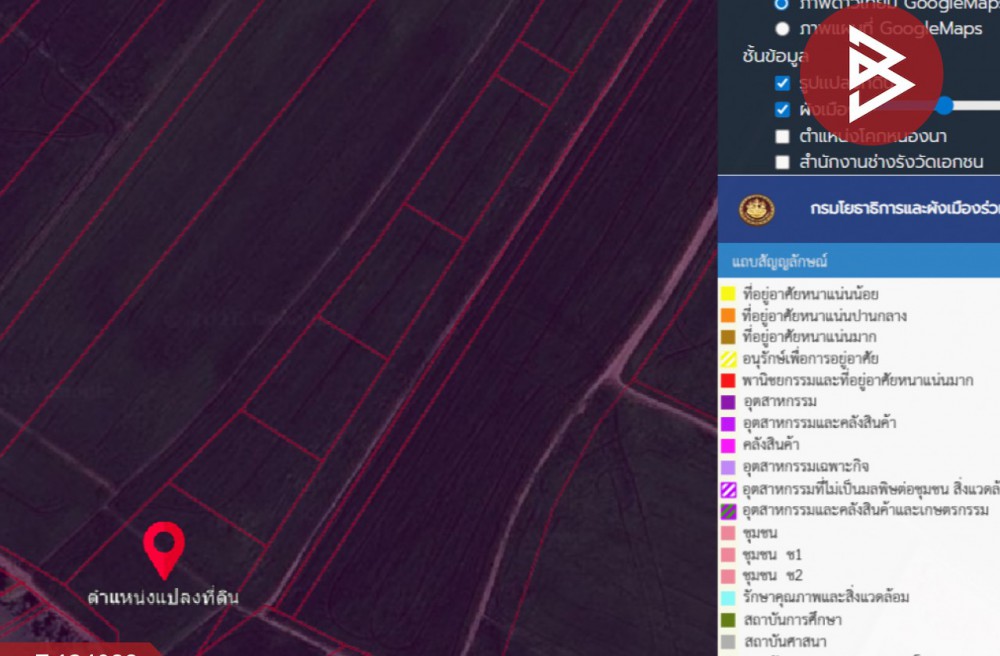This screenshot has width=1000, height=656.
Task: Click the แถบสัญลักษณ์ legend header bar
Action: click(x=859, y=262)
